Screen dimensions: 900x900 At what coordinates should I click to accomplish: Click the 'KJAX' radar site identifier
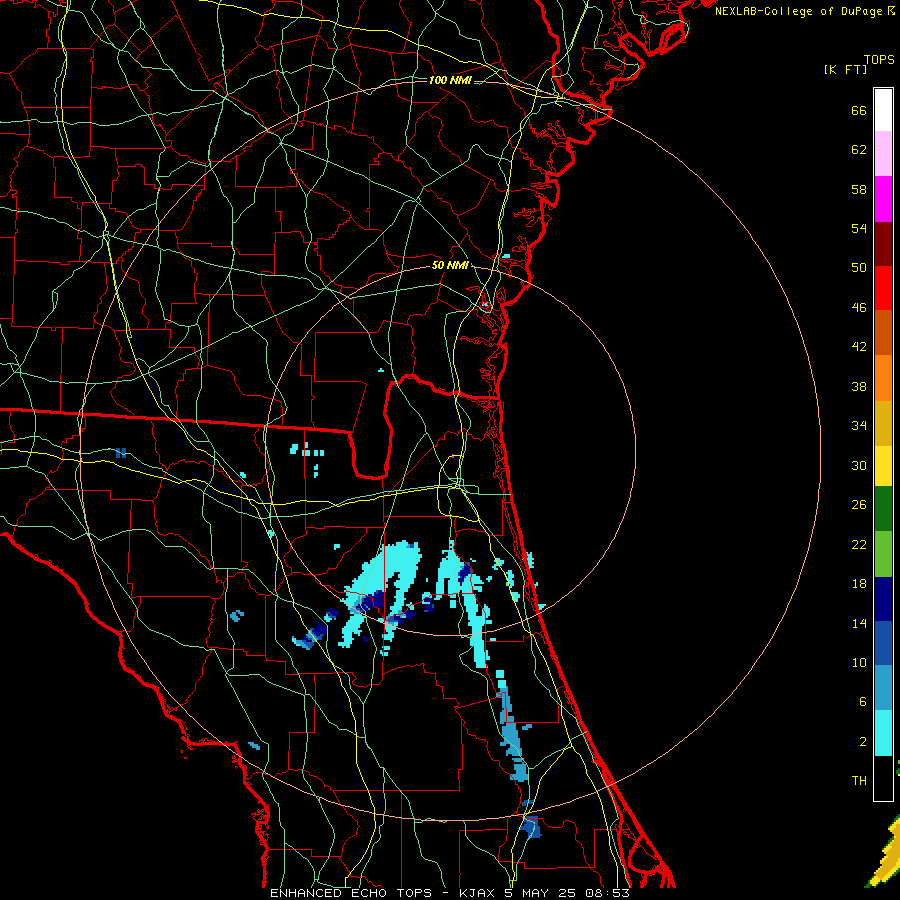[x=478, y=893]
